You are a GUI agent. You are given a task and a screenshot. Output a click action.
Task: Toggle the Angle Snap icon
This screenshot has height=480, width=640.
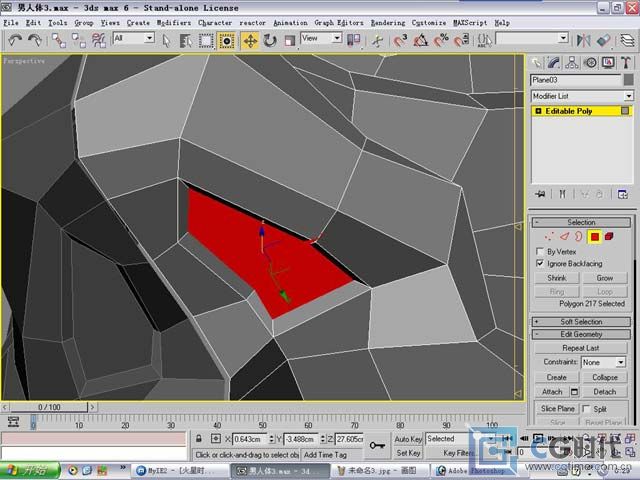(421, 40)
